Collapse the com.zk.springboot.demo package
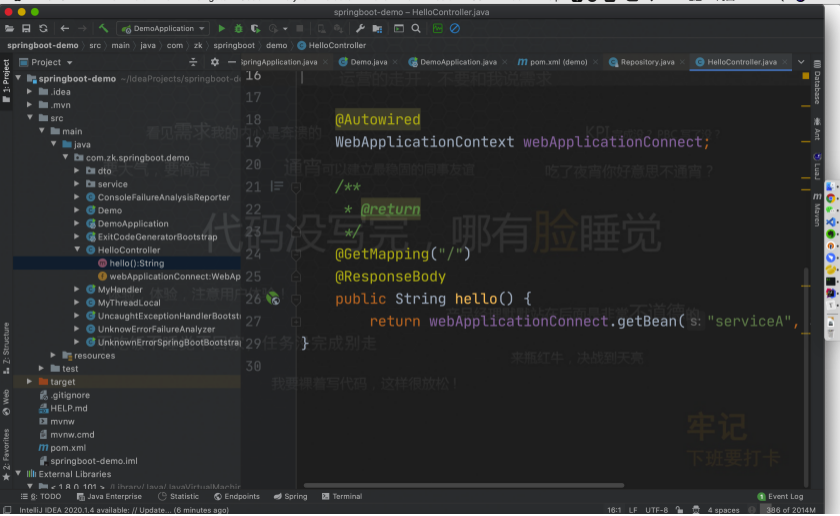Screen dimensions: 840x516 (x=65, y=158)
